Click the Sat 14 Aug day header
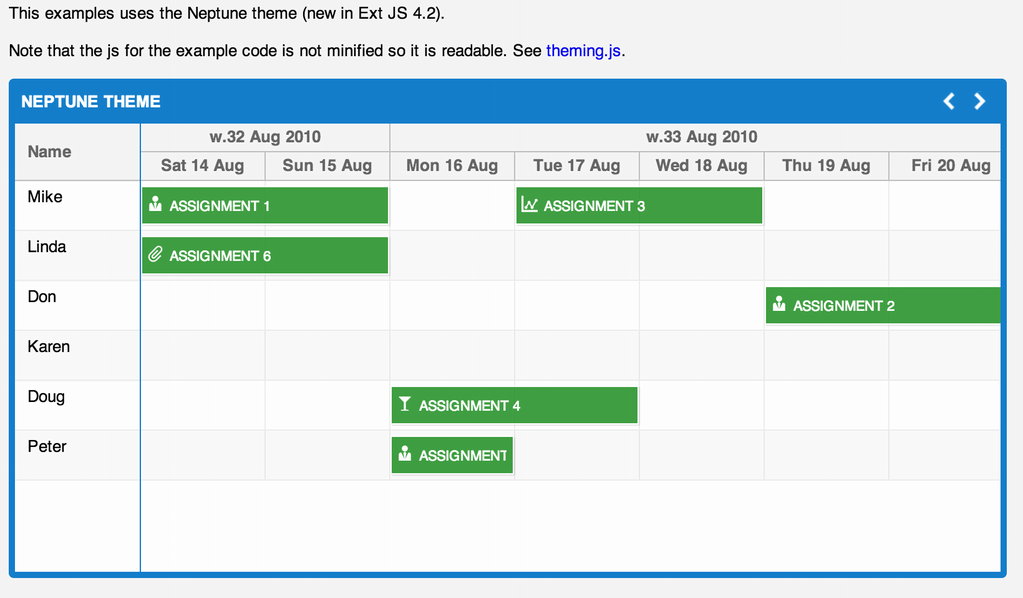Viewport: 1023px width, 598px height. pos(203,166)
